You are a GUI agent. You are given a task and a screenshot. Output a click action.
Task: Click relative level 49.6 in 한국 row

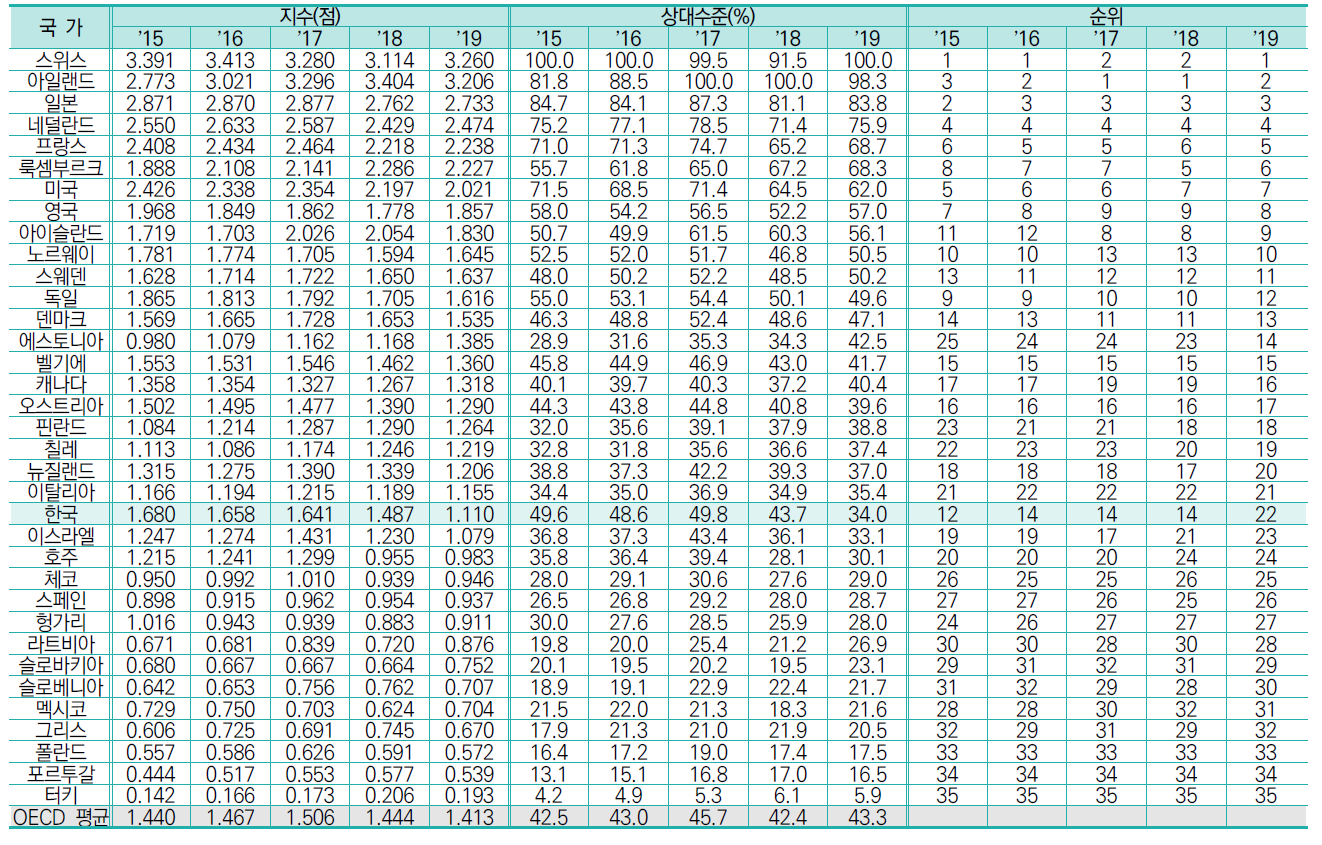click(547, 515)
